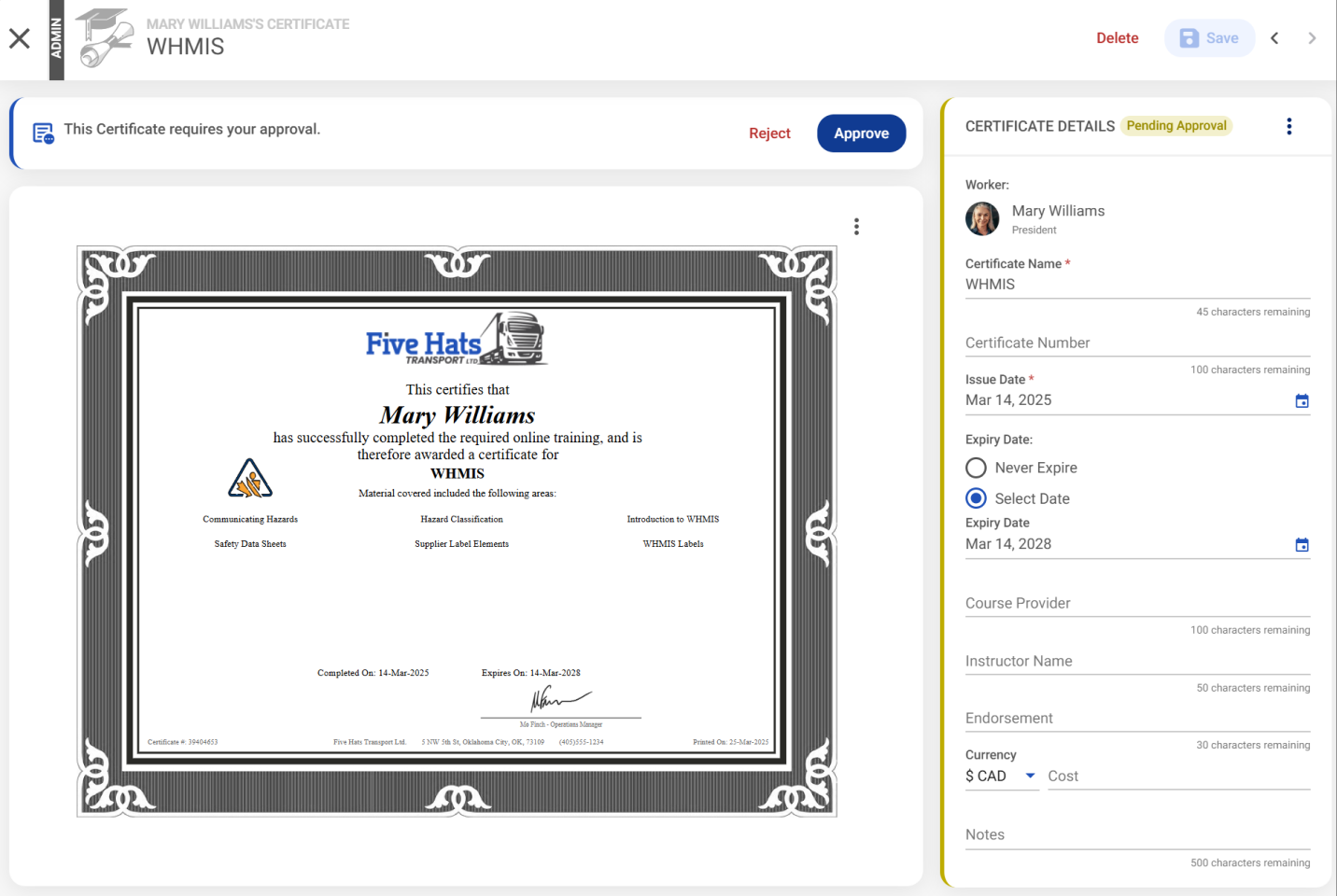Click the Certificate Number field
Image resolution: width=1337 pixels, height=896 pixels.
[x=1137, y=343]
